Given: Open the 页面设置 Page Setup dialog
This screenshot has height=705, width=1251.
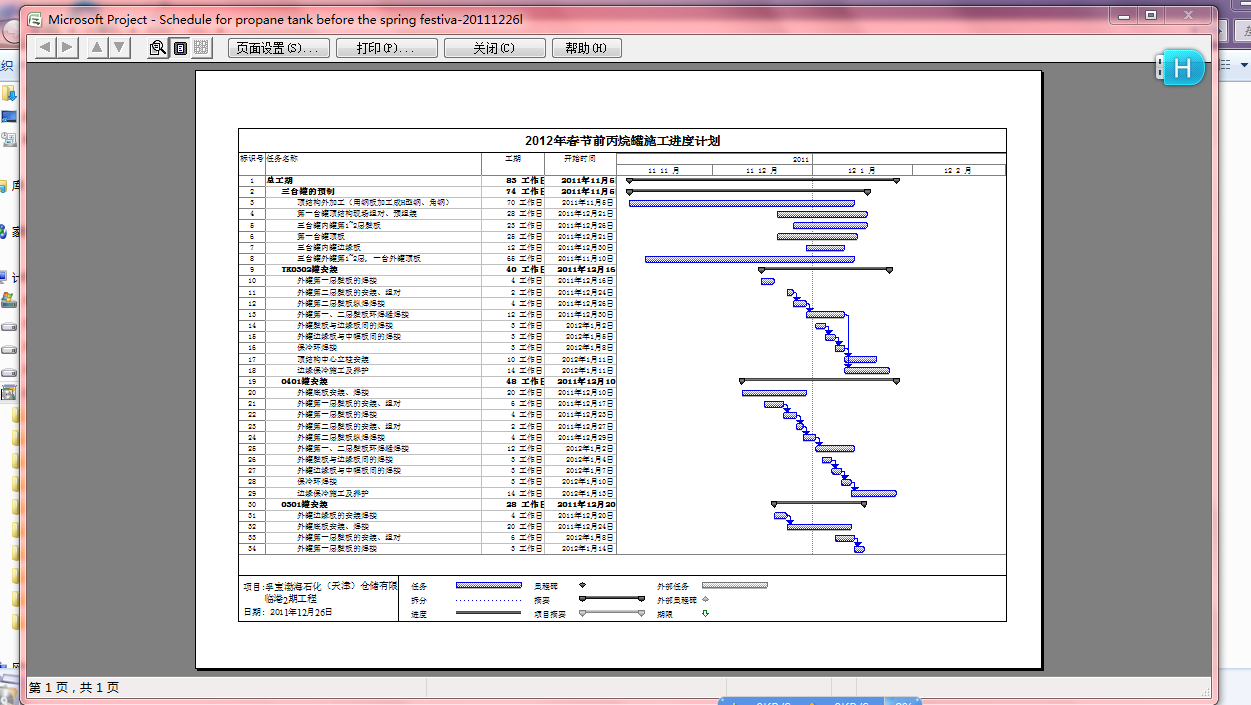Looking at the screenshot, I should click(278, 47).
